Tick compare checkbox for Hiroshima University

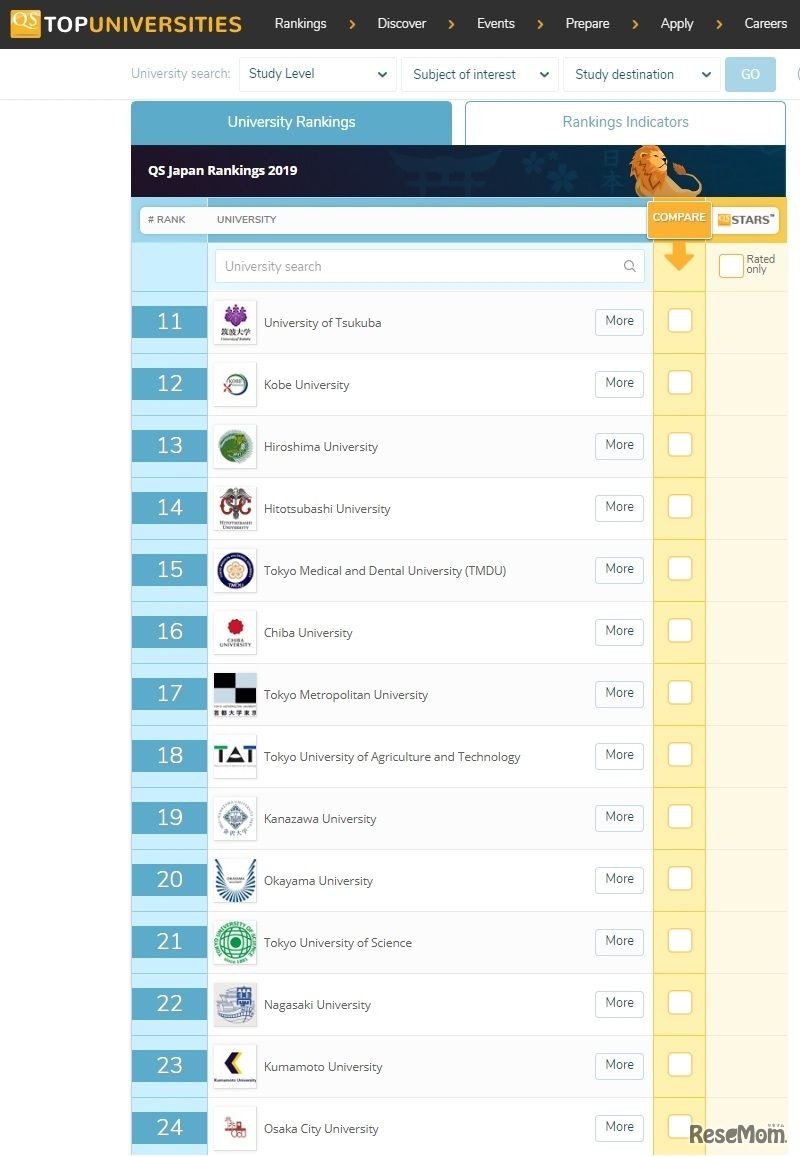(x=680, y=444)
